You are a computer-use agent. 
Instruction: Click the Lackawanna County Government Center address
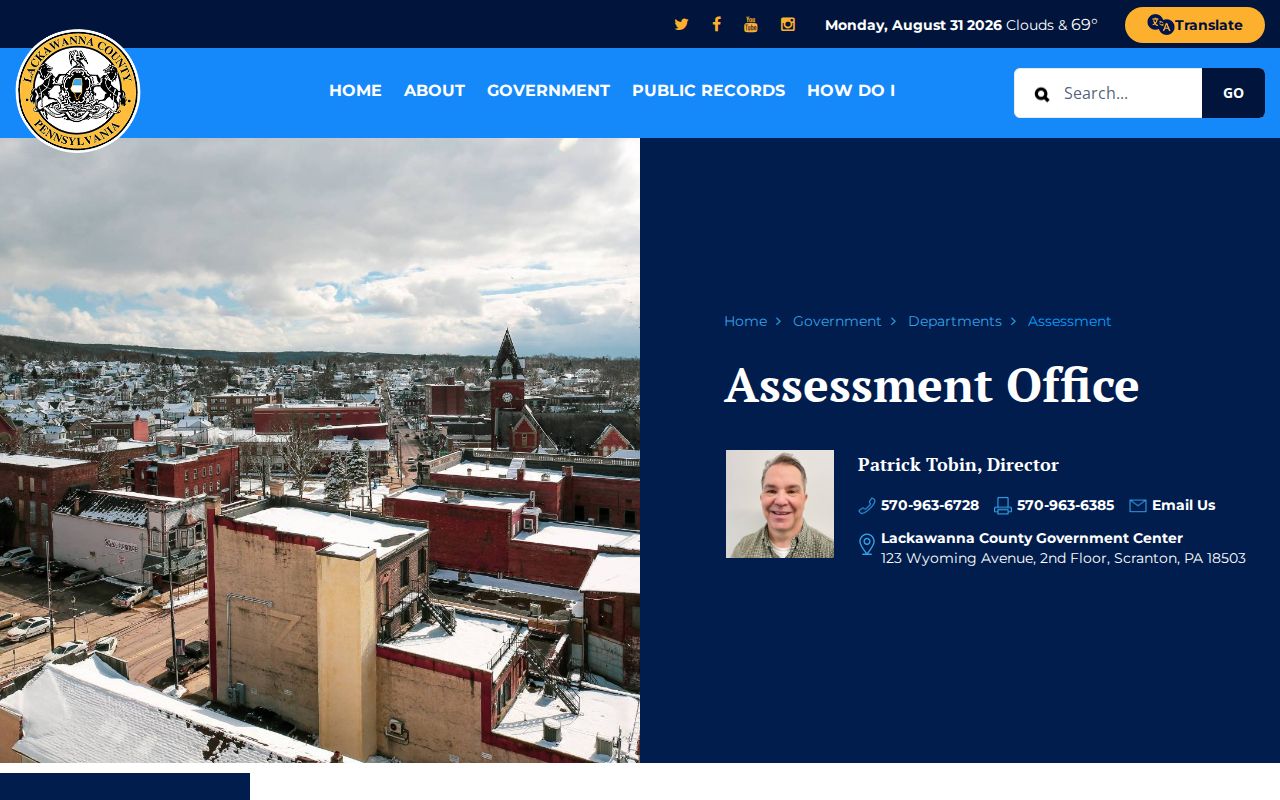pyautogui.click(x=1063, y=548)
